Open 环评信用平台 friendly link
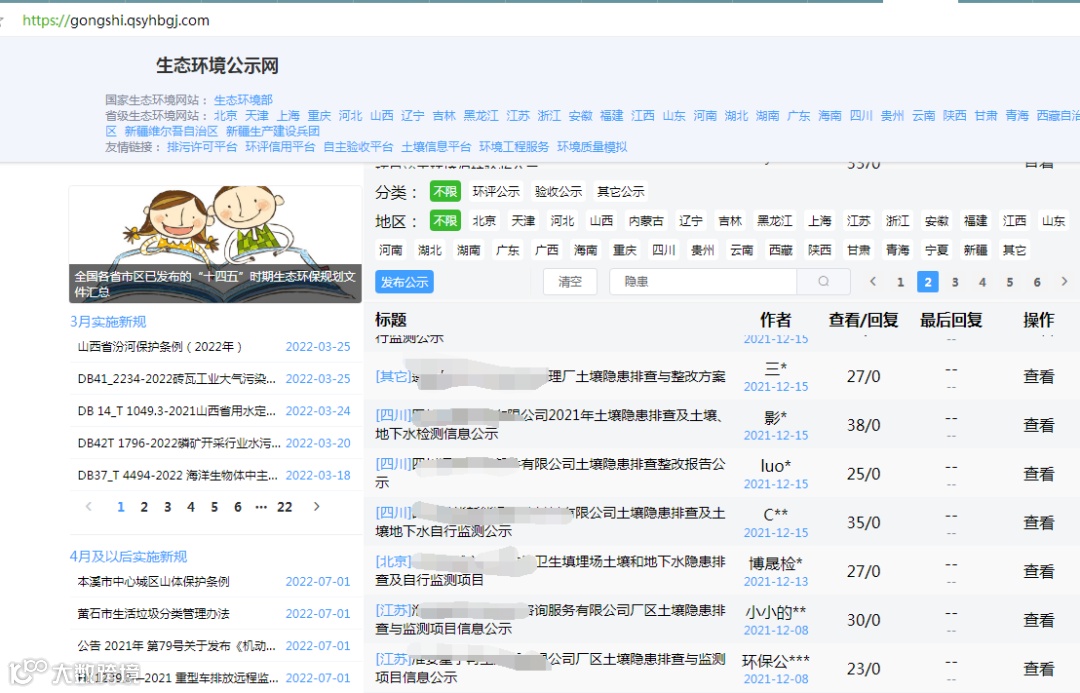Image resolution: width=1080 pixels, height=693 pixels. (280, 147)
